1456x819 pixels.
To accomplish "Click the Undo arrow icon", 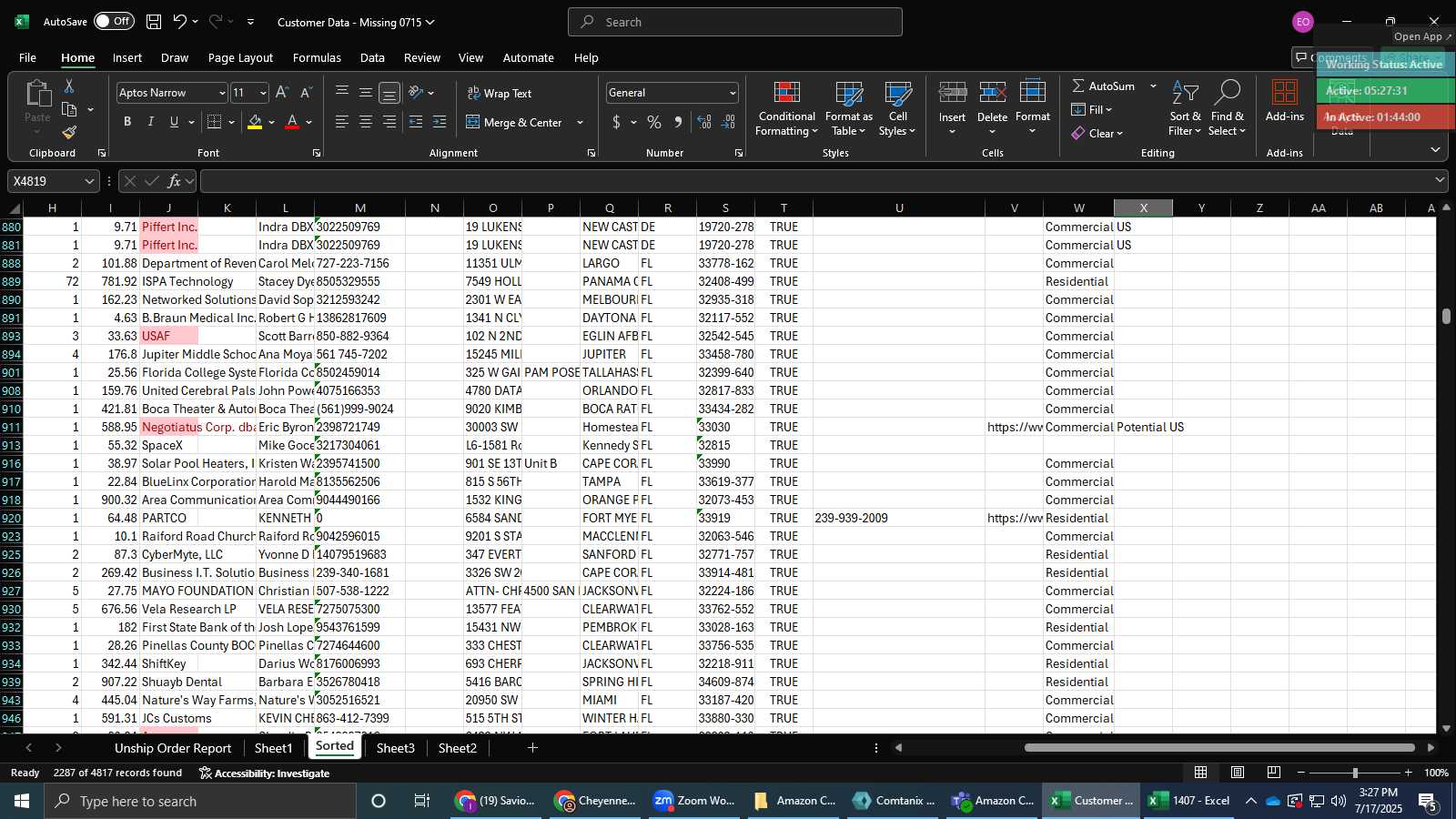I will point(180,22).
